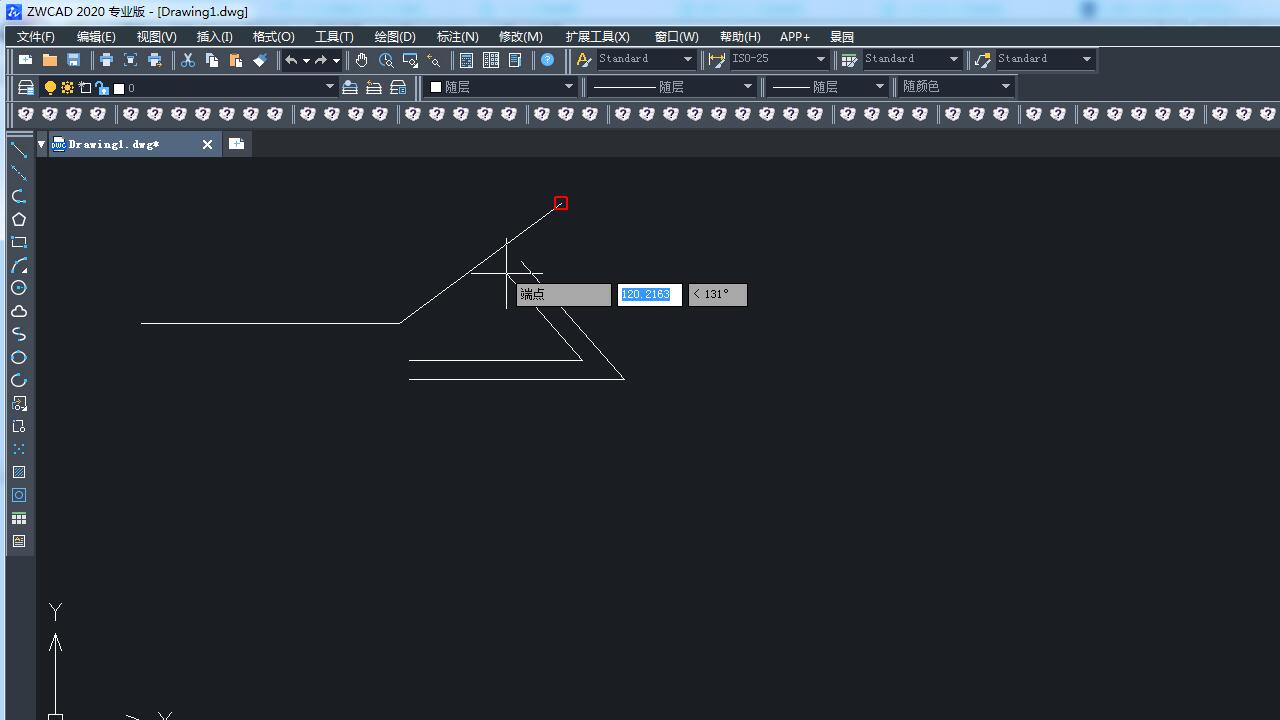Click the Match Properties brush icon

pos(260,60)
